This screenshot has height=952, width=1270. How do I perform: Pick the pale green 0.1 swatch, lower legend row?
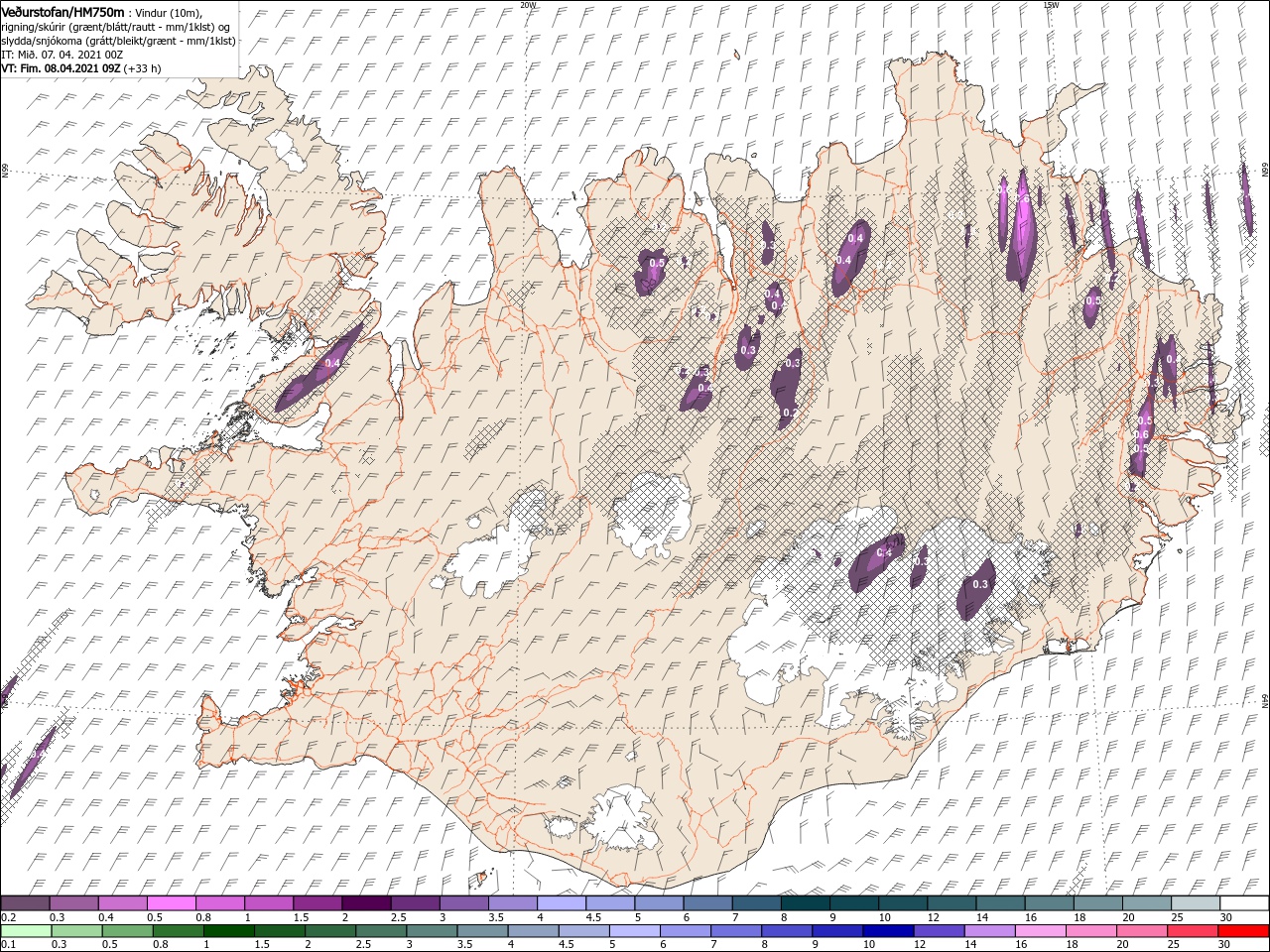pos(25,931)
